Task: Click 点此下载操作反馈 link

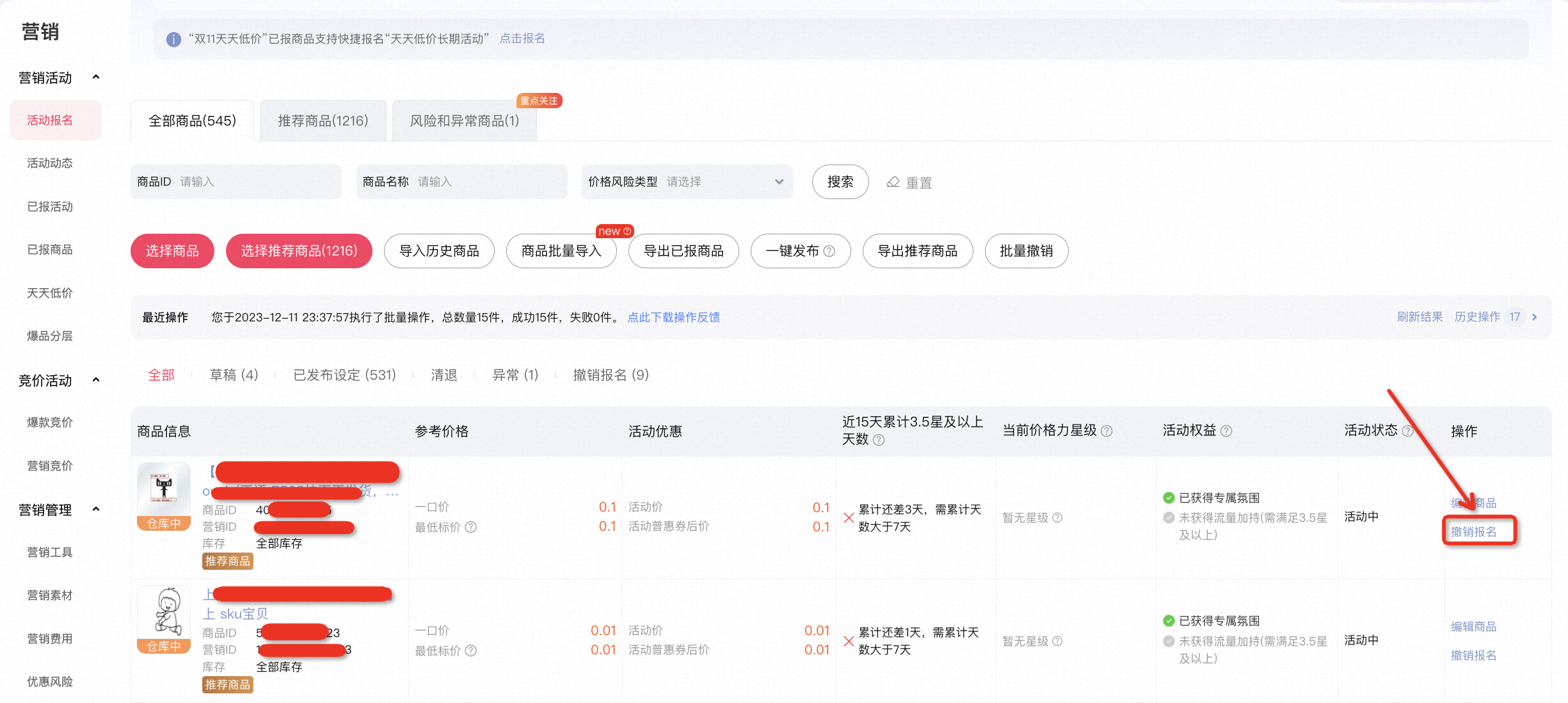Action: pos(673,317)
